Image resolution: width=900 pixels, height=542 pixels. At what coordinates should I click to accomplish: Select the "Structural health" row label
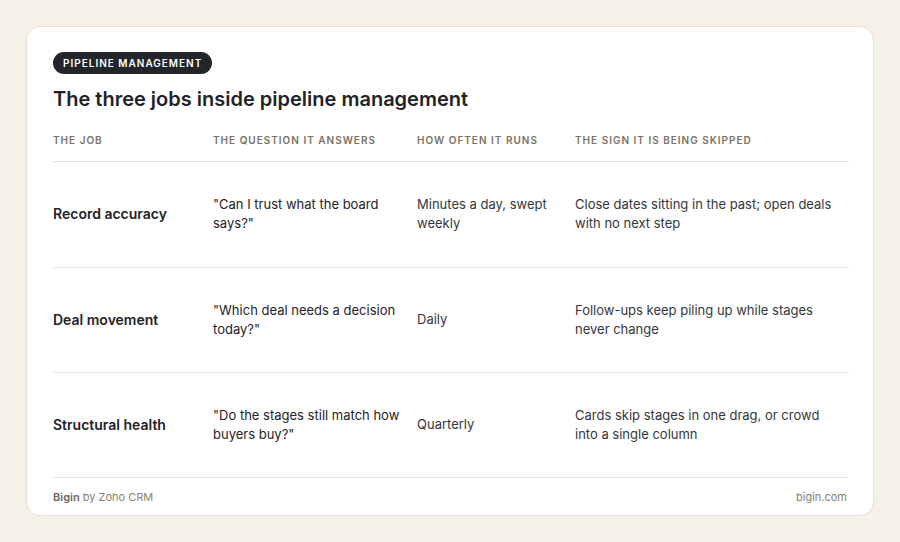[x=109, y=425]
